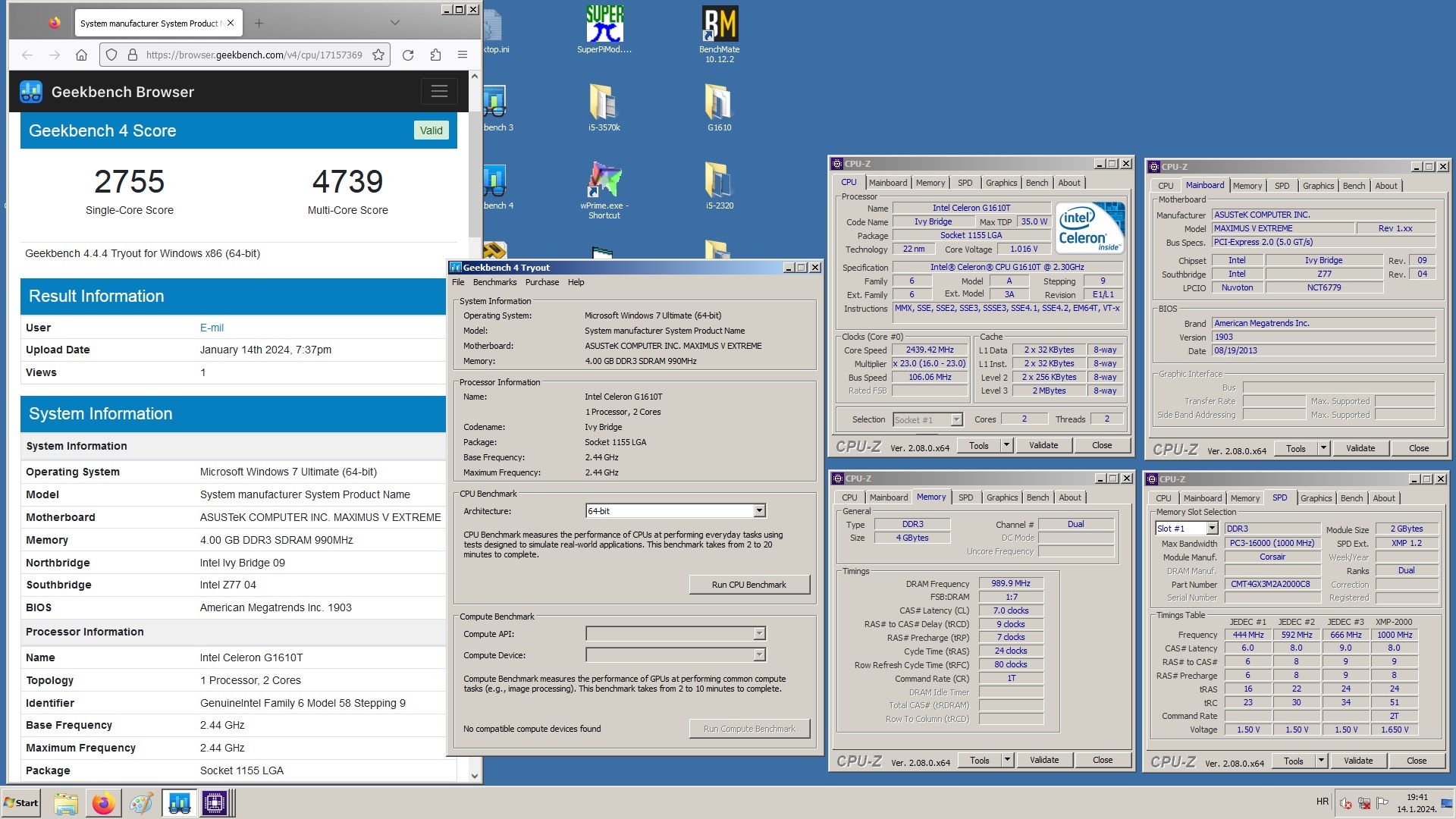The height and width of the screenshot is (819, 1456).
Task: Open the bench 3 desktop item
Action: [497, 108]
